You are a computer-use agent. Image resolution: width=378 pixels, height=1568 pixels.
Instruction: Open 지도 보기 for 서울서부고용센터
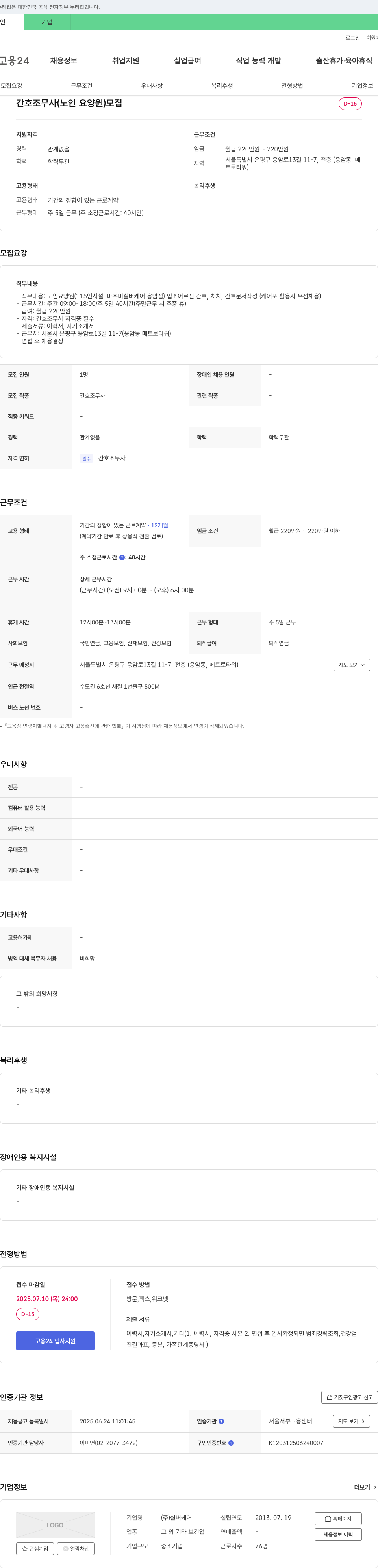click(351, 1421)
